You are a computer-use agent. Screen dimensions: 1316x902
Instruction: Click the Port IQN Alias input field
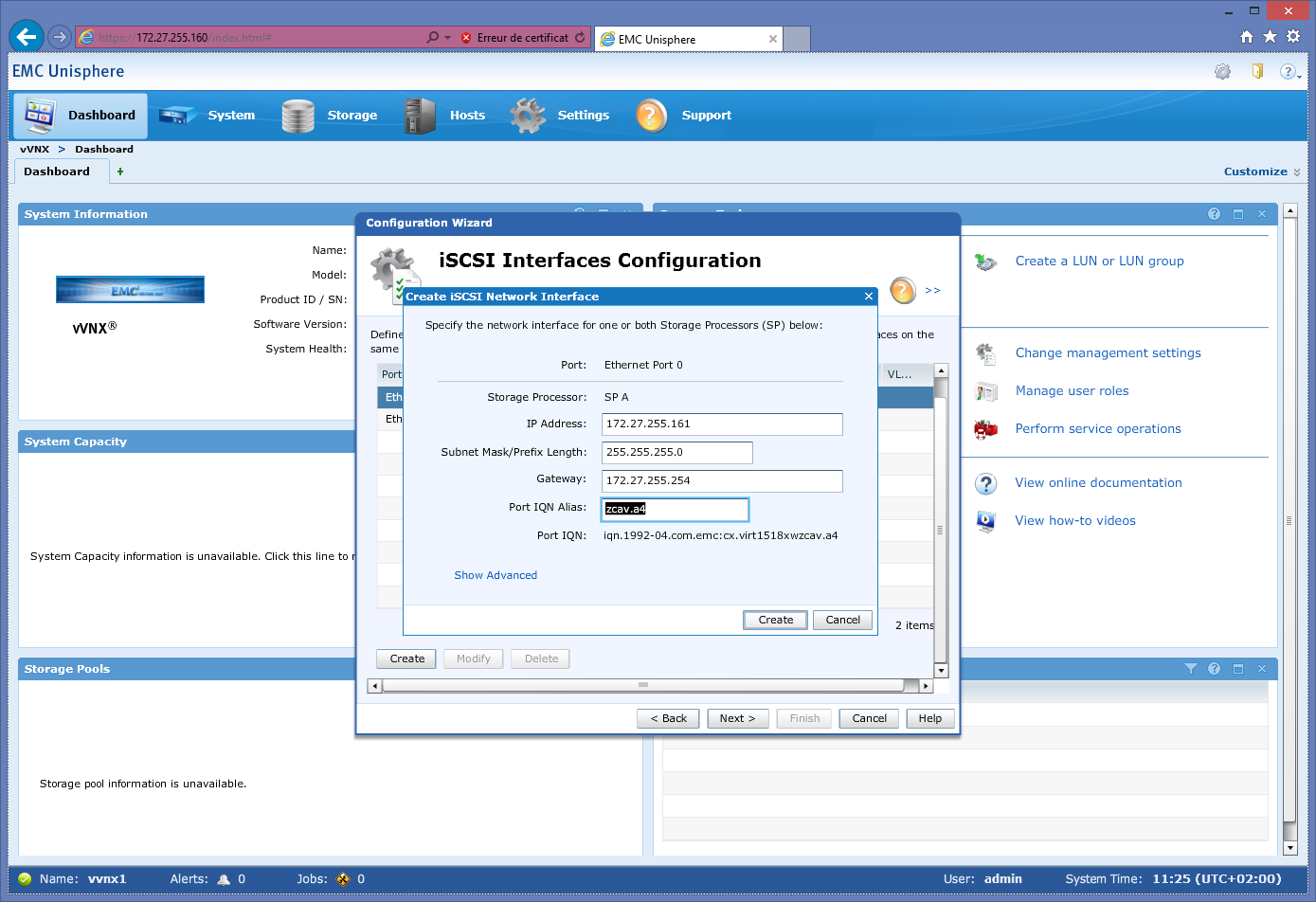tap(675, 510)
